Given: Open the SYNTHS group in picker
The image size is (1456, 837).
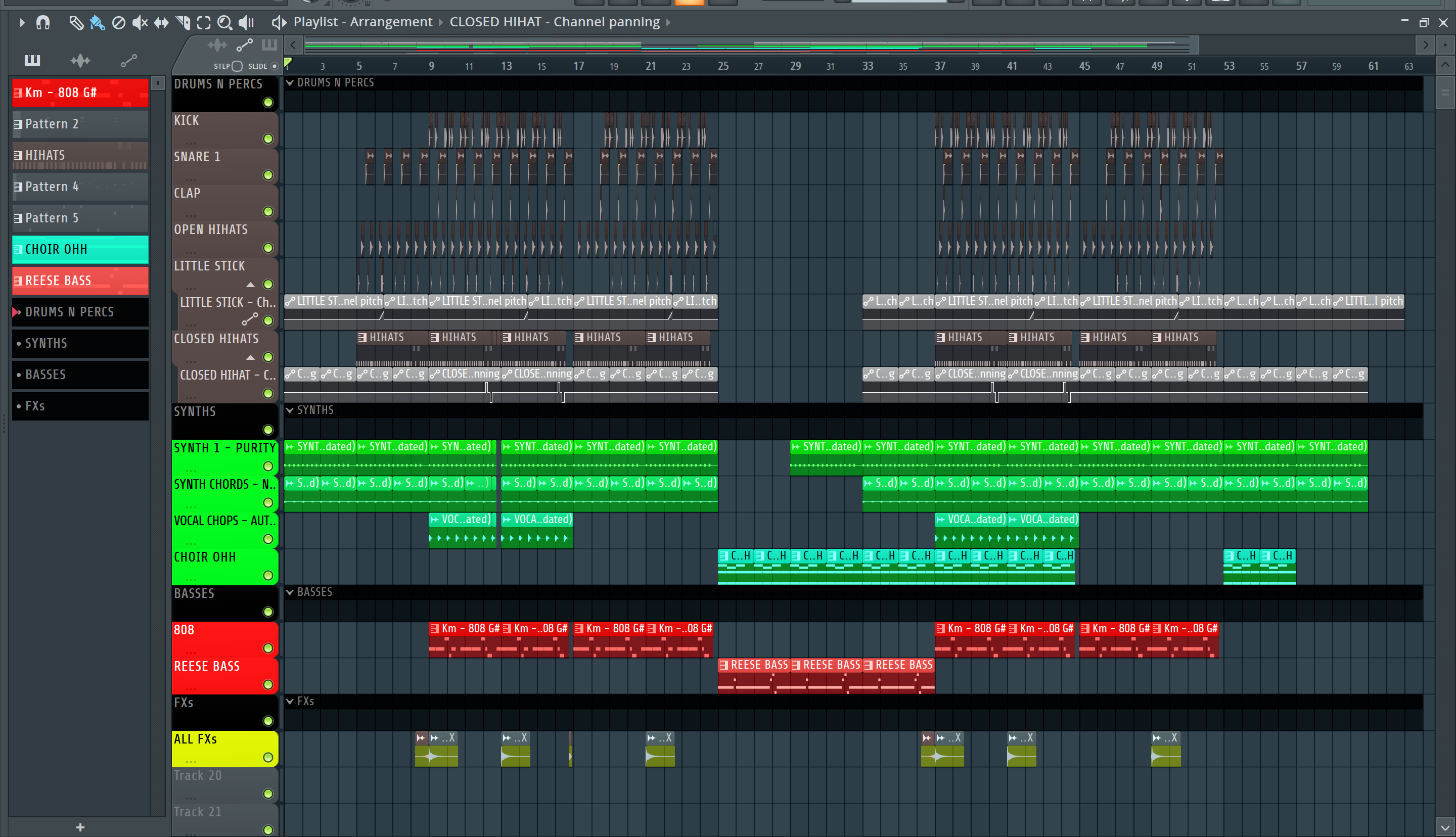Looking at the screenshot, I should pos(80,343).
